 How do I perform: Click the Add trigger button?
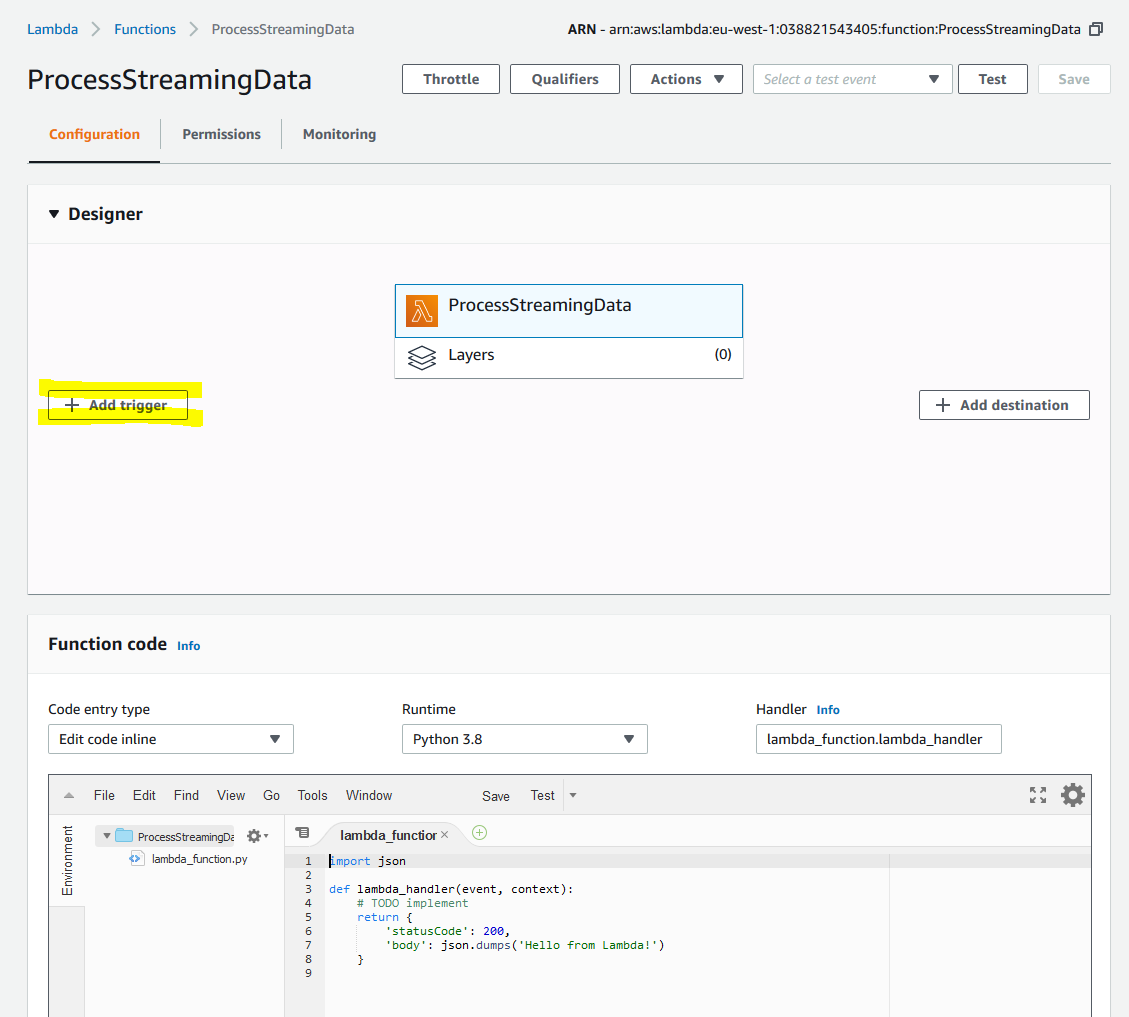(118, 405)
